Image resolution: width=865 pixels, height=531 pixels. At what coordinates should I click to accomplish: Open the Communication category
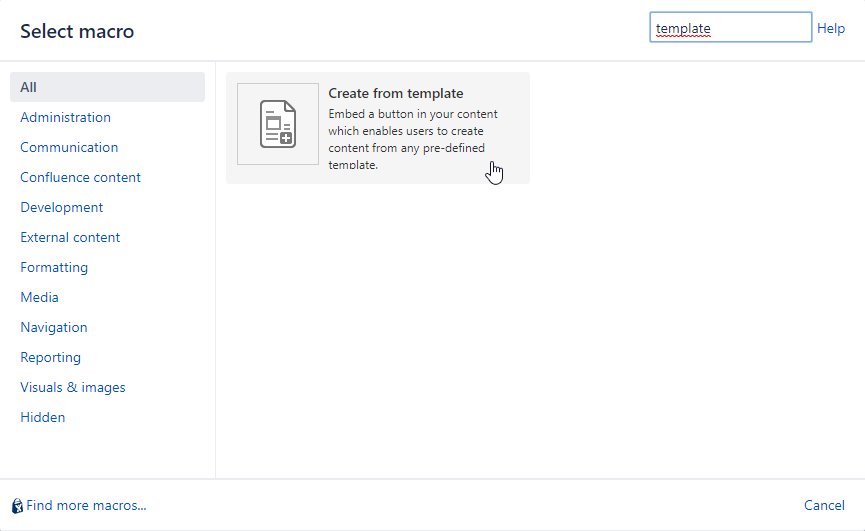click(69, 147)
